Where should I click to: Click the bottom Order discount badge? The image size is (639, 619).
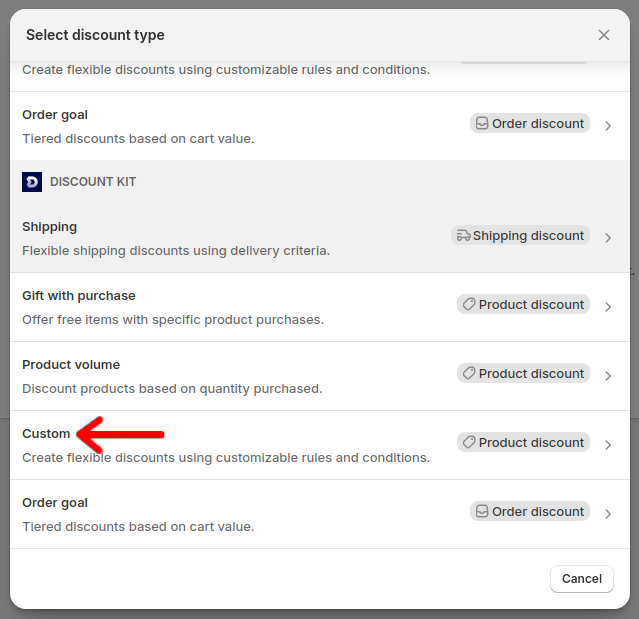[x=530, y=511]
